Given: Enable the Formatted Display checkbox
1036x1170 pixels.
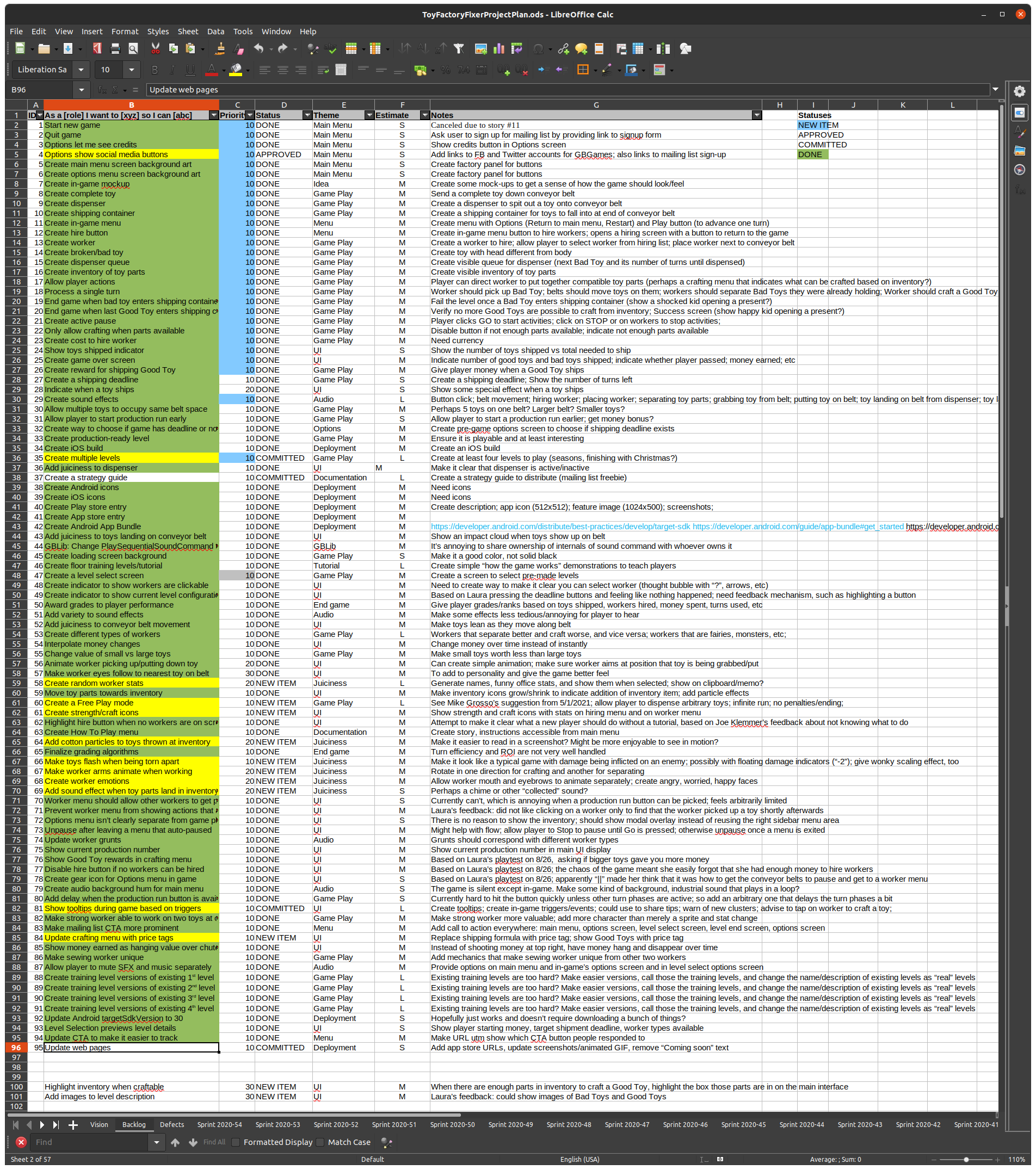Looking at the screenshot, I should pos(236,1142).
